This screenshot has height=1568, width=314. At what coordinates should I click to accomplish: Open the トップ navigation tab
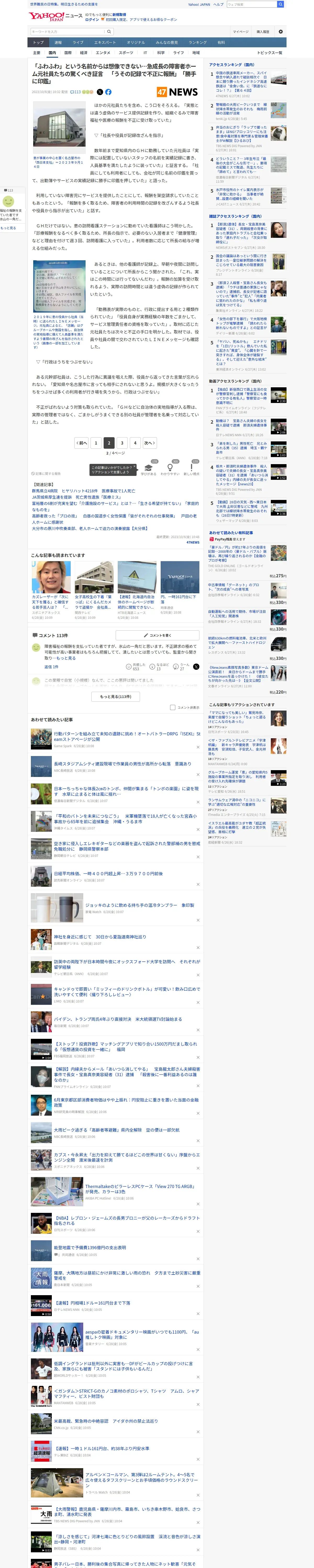tap(38, 43)
